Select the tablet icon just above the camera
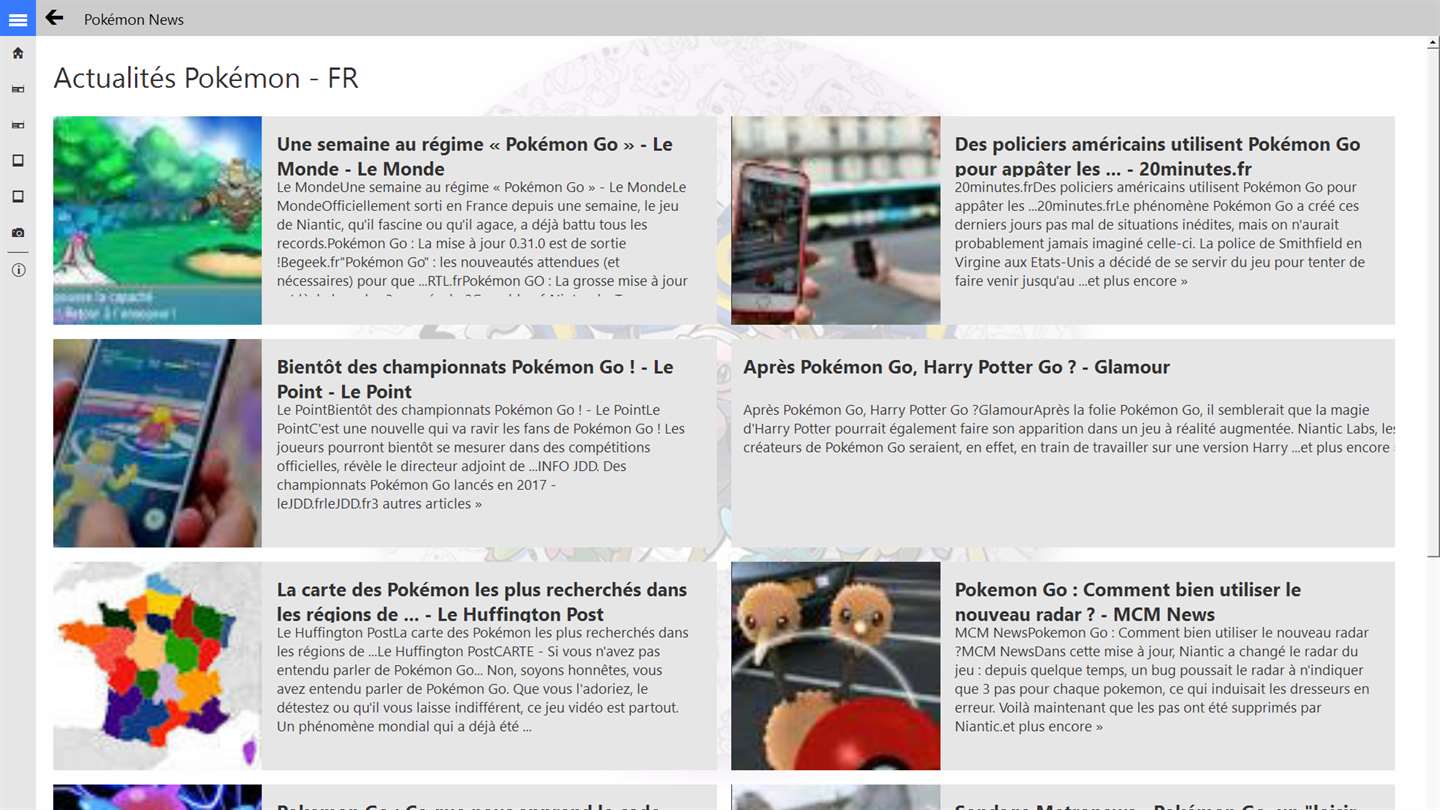 coord(18,197)
